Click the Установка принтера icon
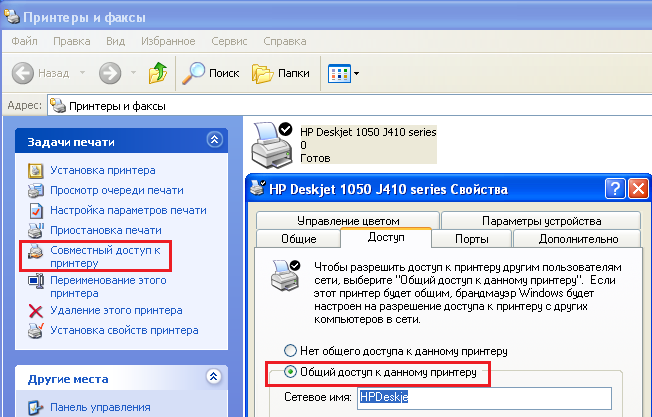The image size is (652, 417). 36,170
